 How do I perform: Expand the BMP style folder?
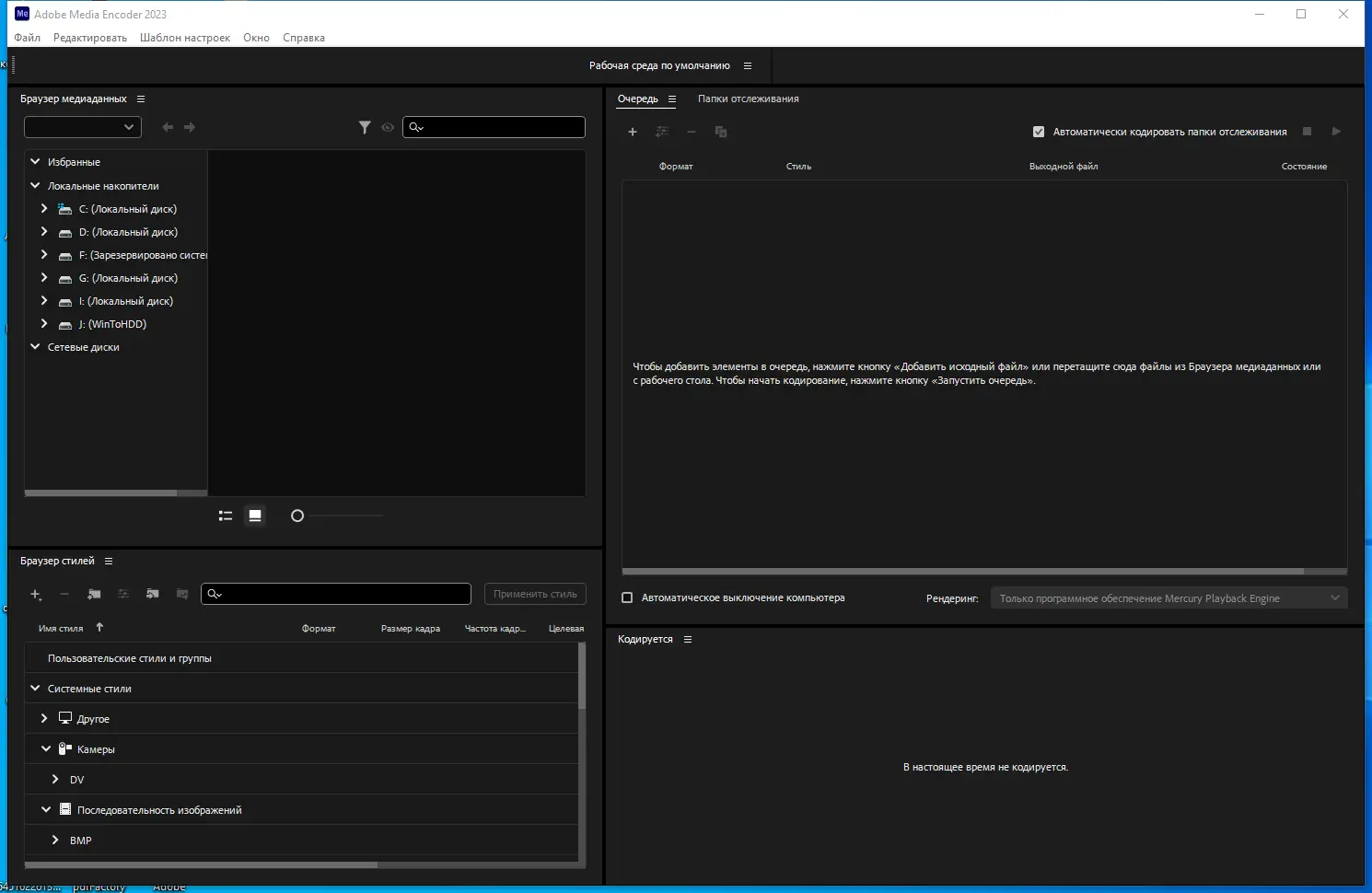point(55,840)
